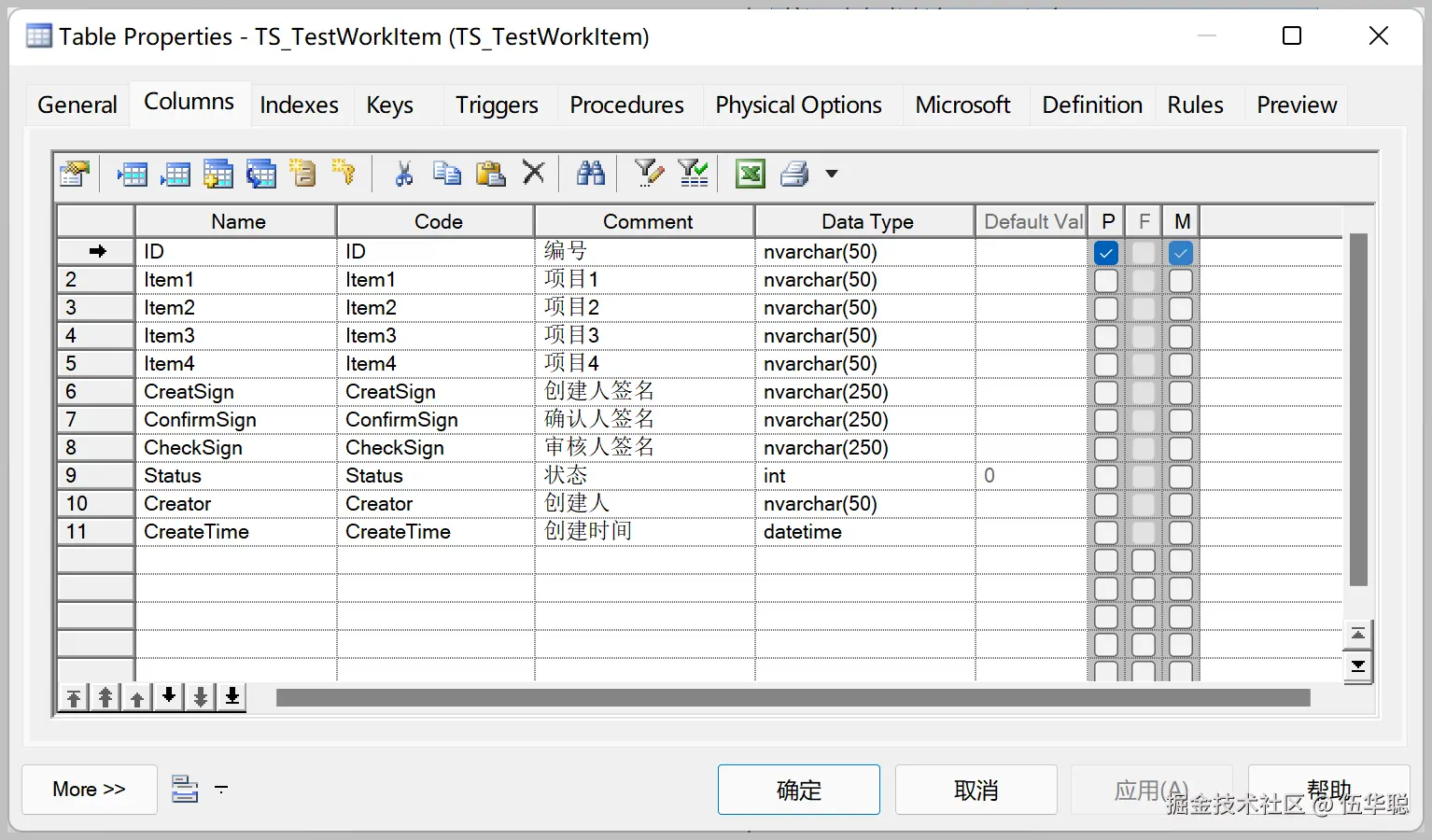
Task: Click the Create Key icon
Action: [x=344, y=174]
